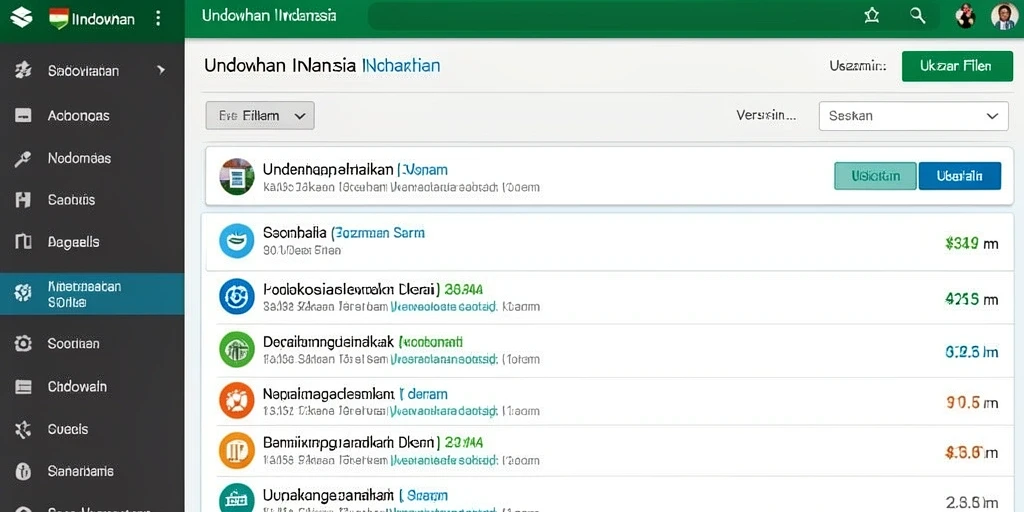Click the teal Usiortan button

[875, 176]
